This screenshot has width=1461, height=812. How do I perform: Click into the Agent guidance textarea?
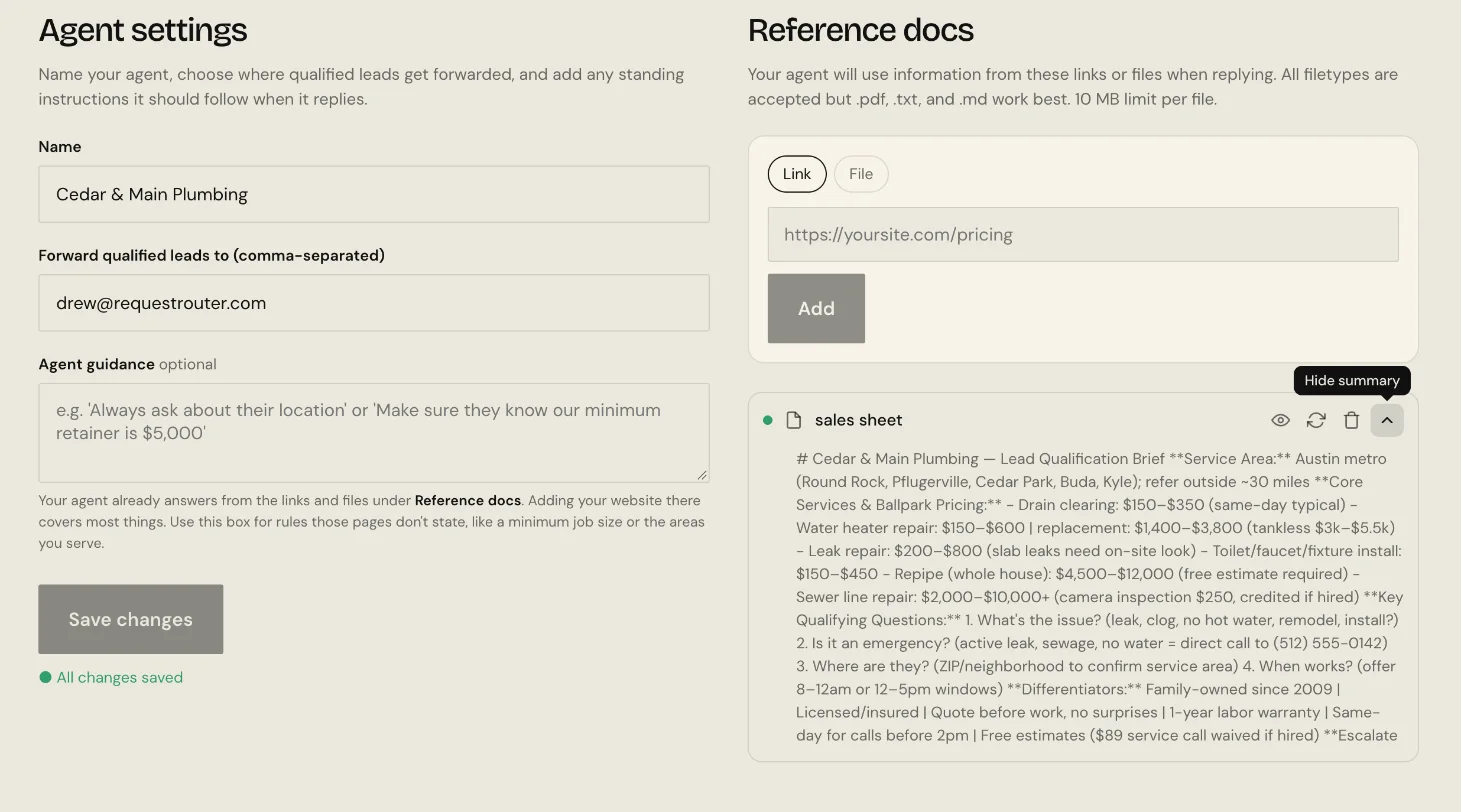[374, 433]
